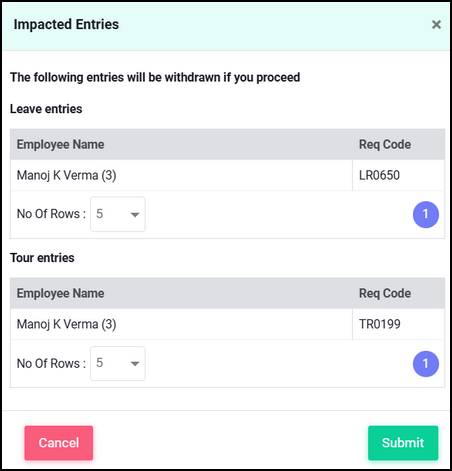Close the Impacted Entries dialog
This screenshot has height=471, width=452.
[436, 24]
